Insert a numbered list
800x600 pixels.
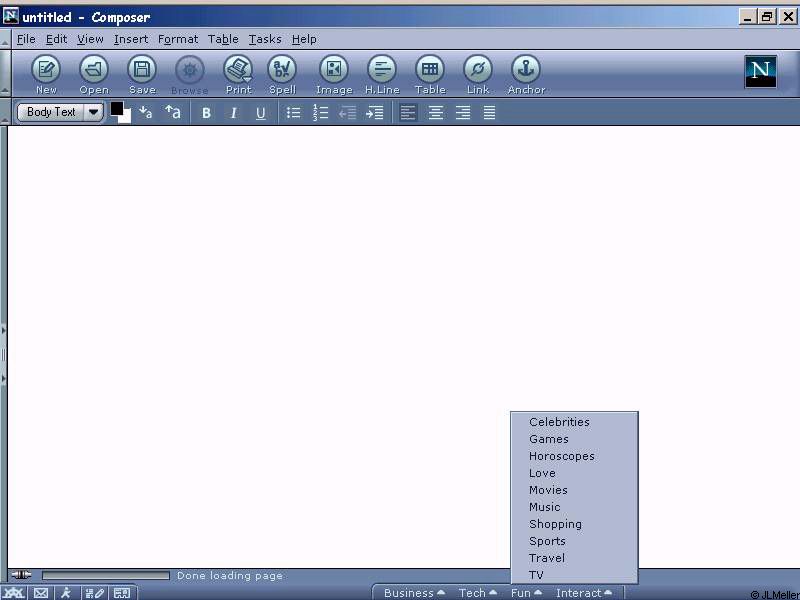pos(320,112)
